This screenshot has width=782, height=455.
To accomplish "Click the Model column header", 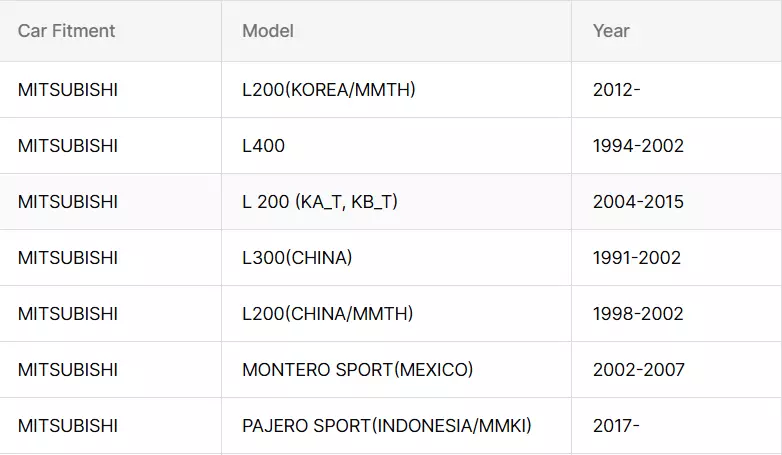I will [x=268, y=31].
